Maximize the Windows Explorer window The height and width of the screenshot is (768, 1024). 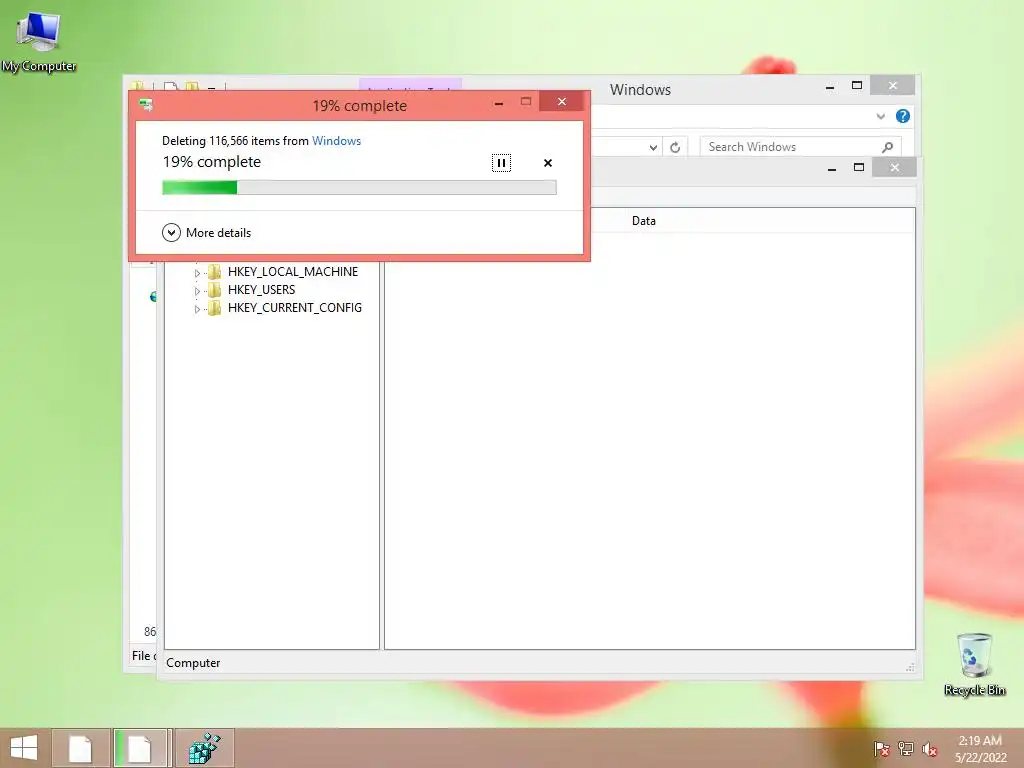click(x=857, y=86)
